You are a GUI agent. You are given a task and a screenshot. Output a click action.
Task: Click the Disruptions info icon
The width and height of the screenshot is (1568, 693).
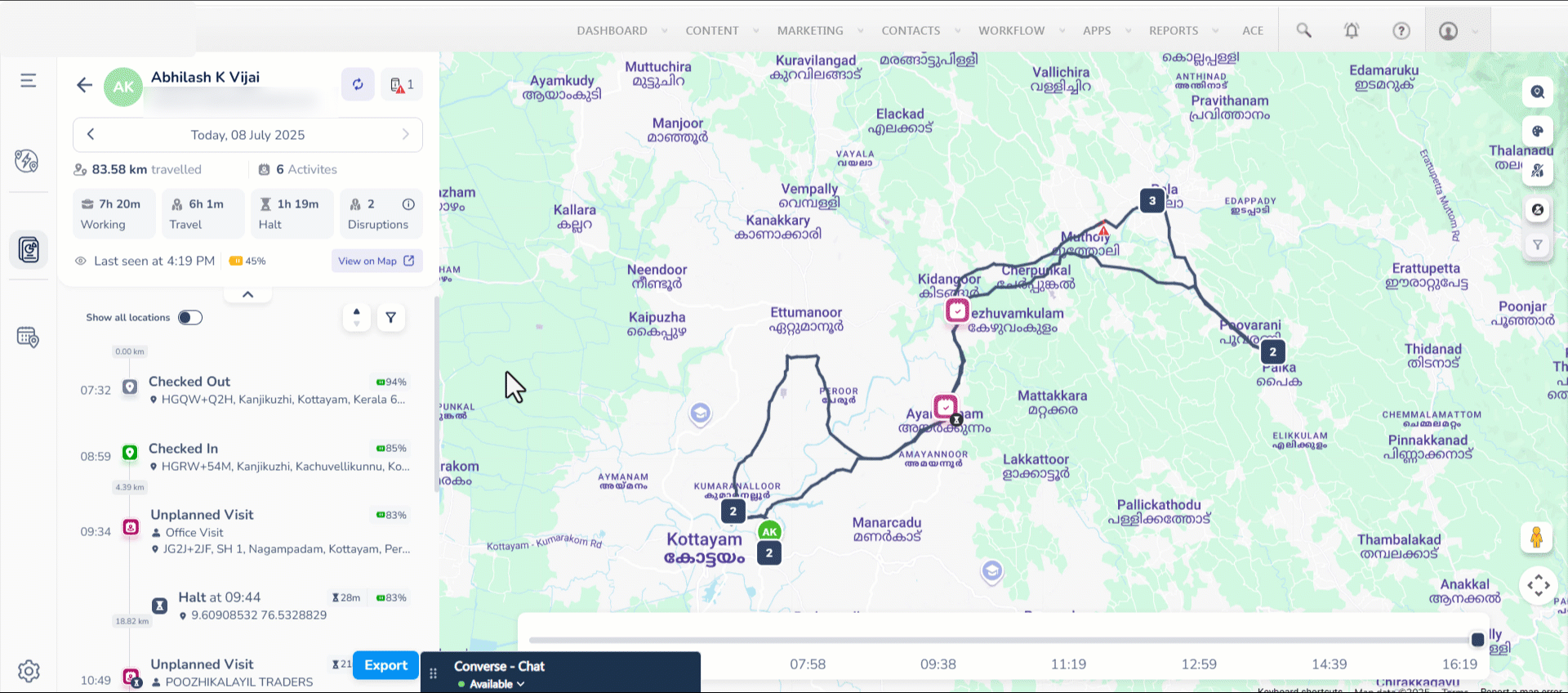pyautogui.click(x=408, y=204)
